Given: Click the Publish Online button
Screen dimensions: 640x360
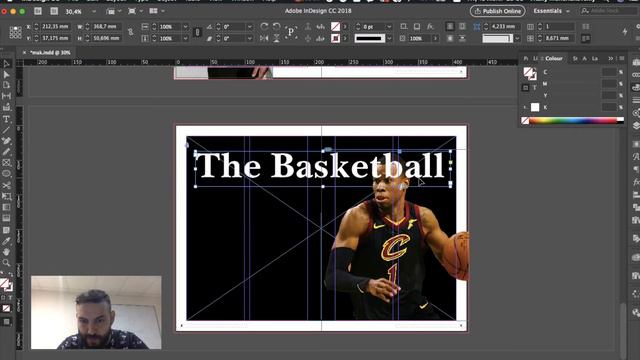Looking at the screenshot, I should [498, 11].
